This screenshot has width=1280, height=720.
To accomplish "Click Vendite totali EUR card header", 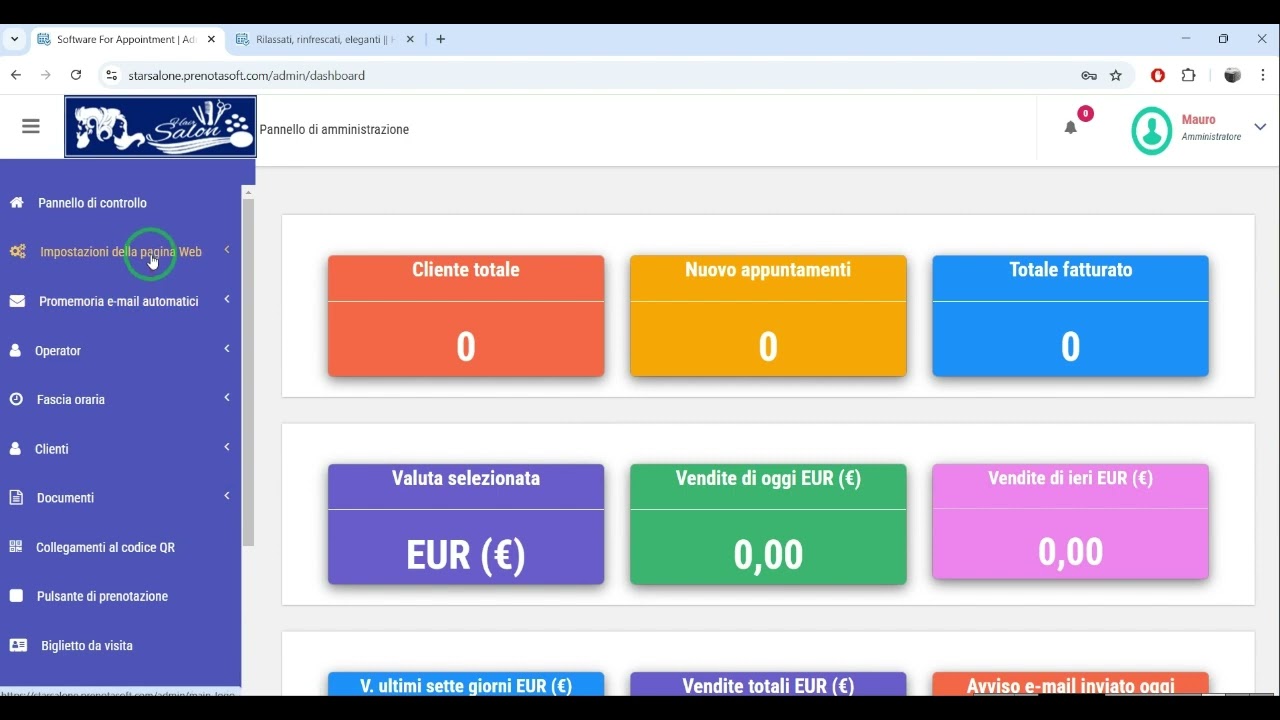I will 768,685.
